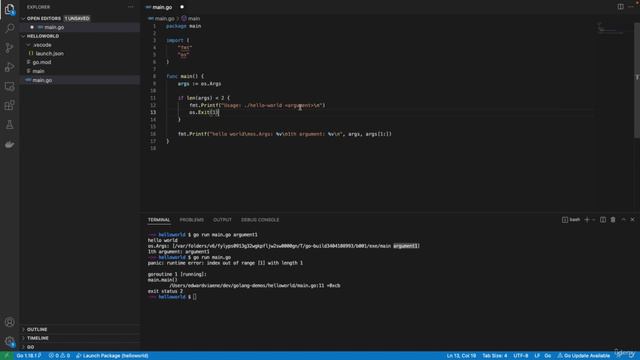Open the Source Control view
Viewport: 640px width, 360px height.
[x=9, y=48]
